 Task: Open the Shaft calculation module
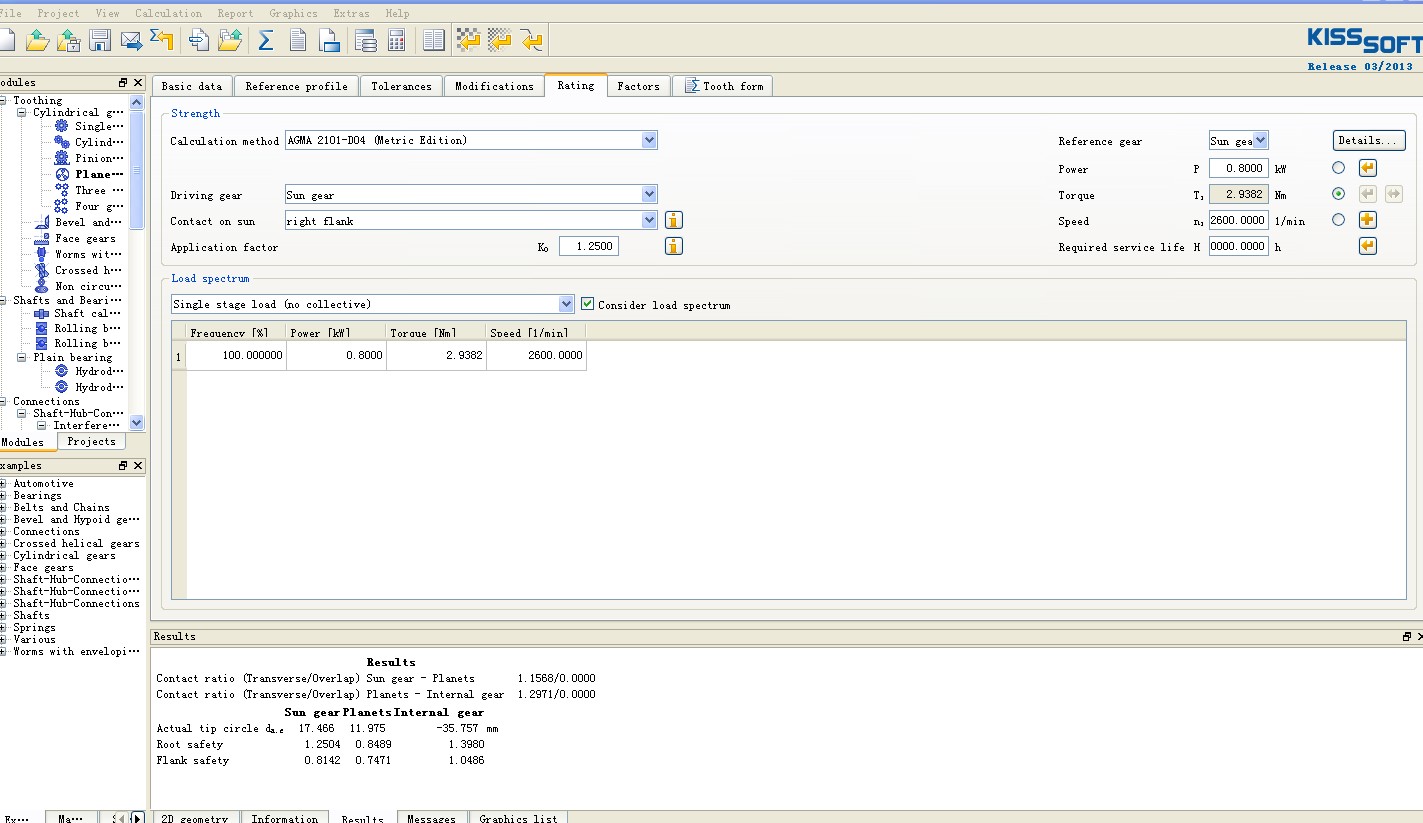click(x=87, y=313)
